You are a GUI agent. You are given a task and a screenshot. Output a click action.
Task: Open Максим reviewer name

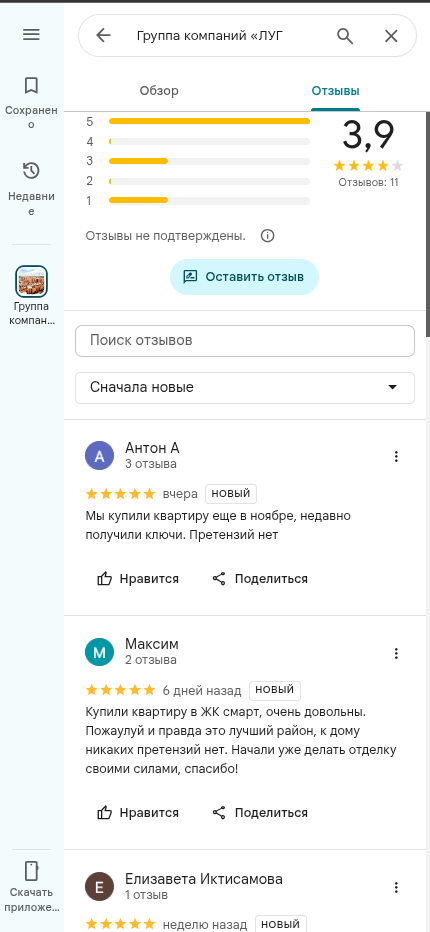(152, 644)
